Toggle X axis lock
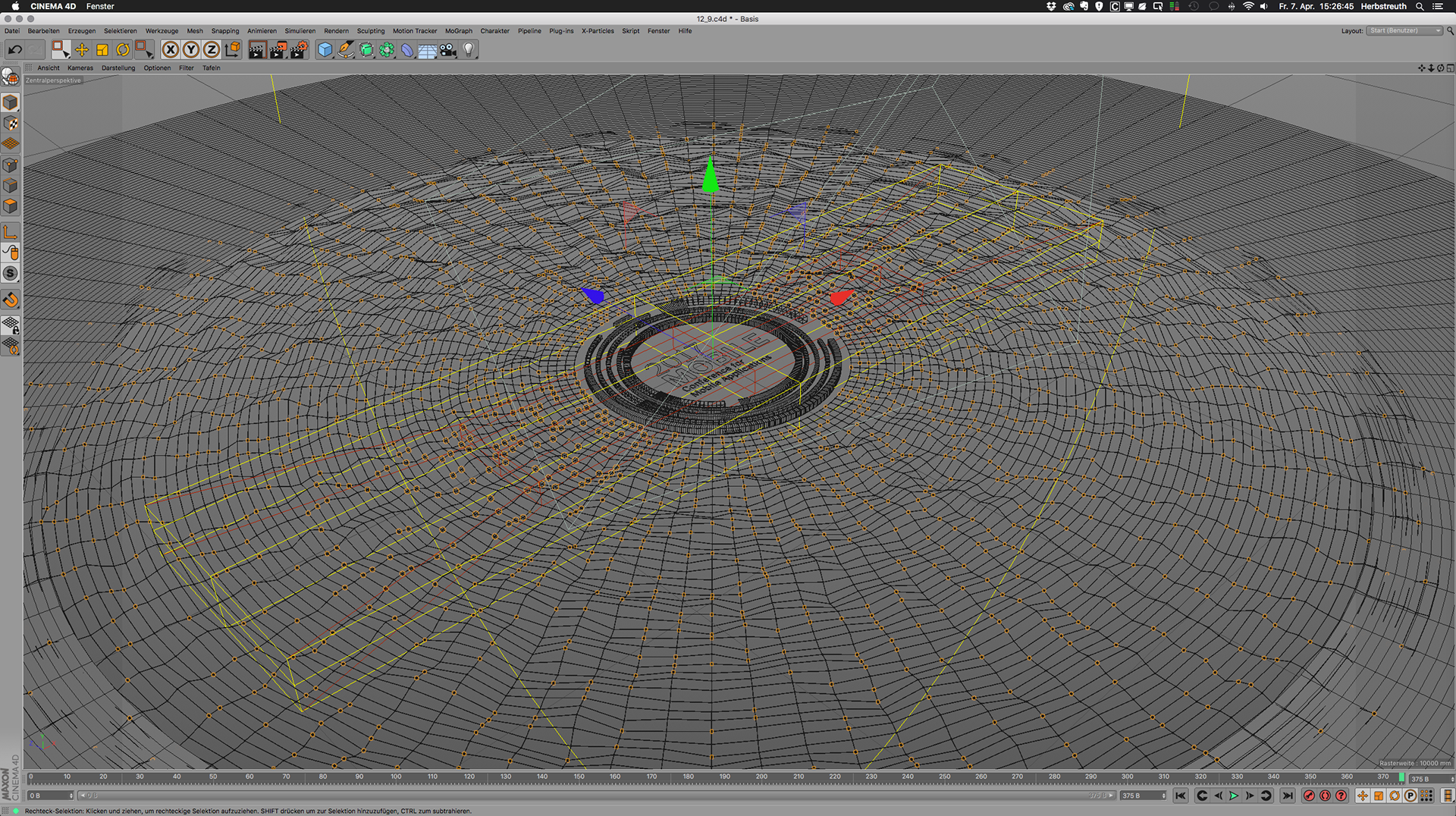Viewport: 1456px width, 816px height. click(171, 50)
